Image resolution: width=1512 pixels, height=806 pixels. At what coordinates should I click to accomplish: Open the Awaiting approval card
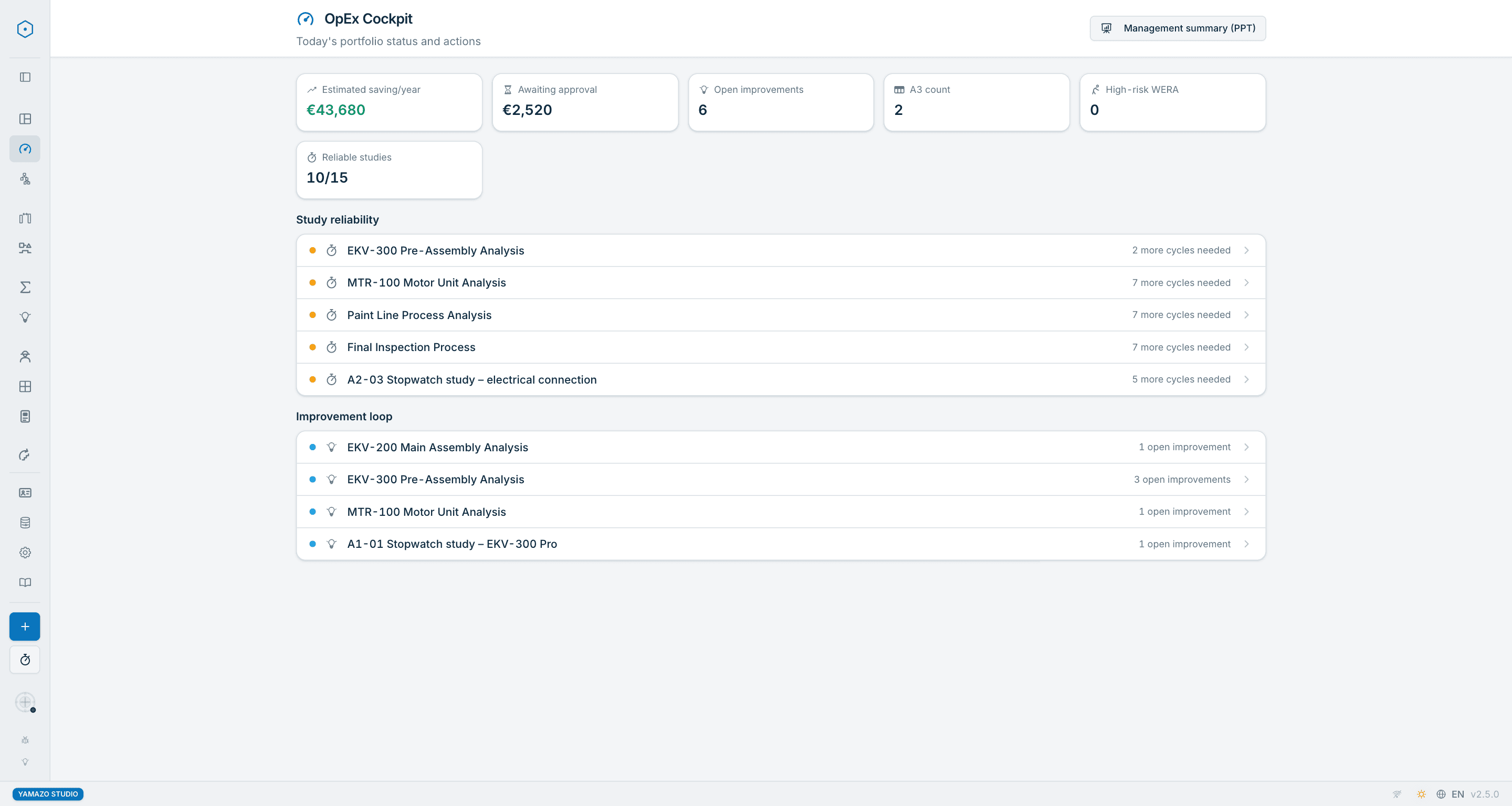[585, 102]
